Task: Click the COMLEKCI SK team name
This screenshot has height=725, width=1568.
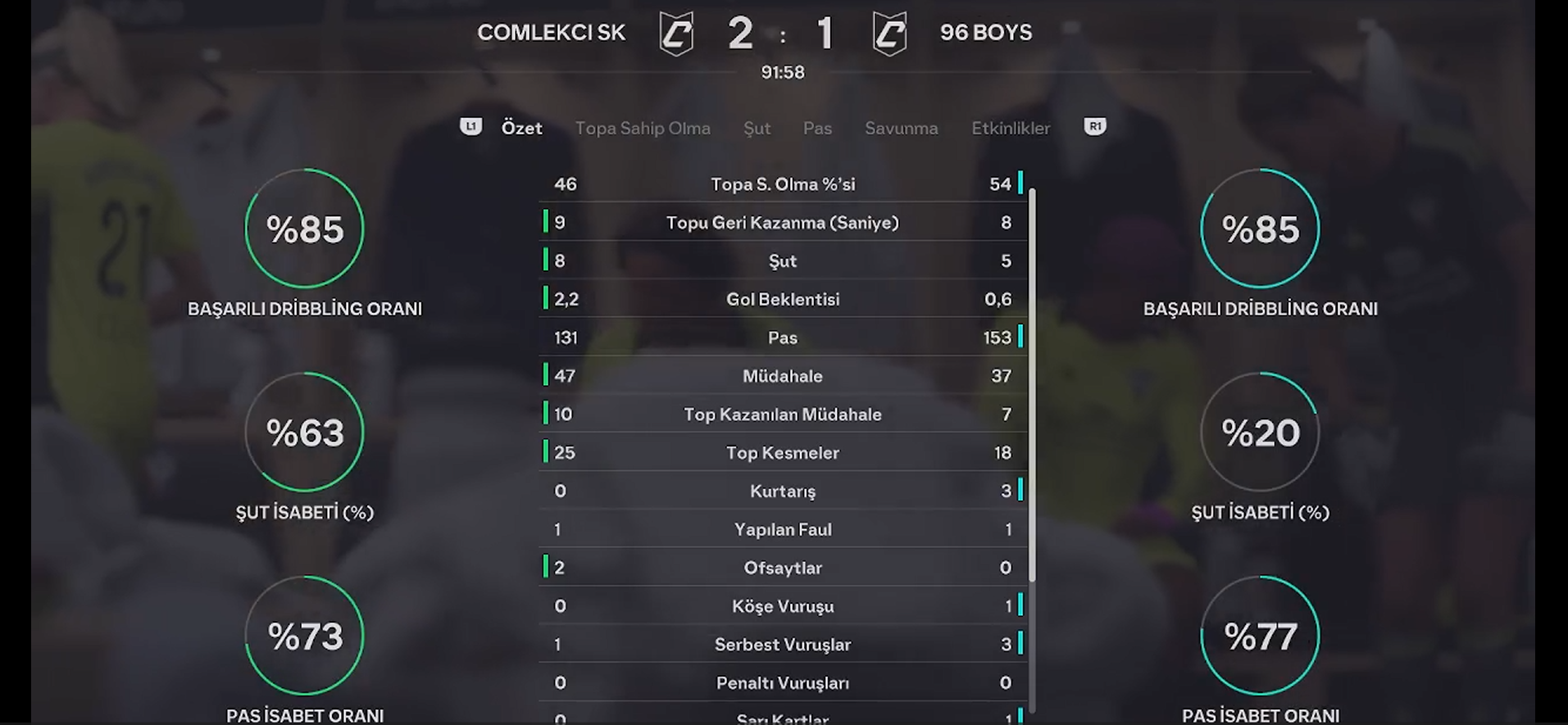Action: (x=551, y=33)
